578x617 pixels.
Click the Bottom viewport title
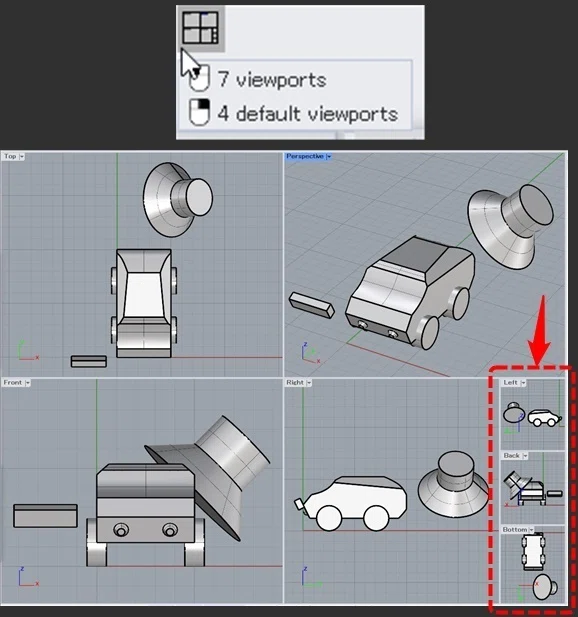click(515, 530)
